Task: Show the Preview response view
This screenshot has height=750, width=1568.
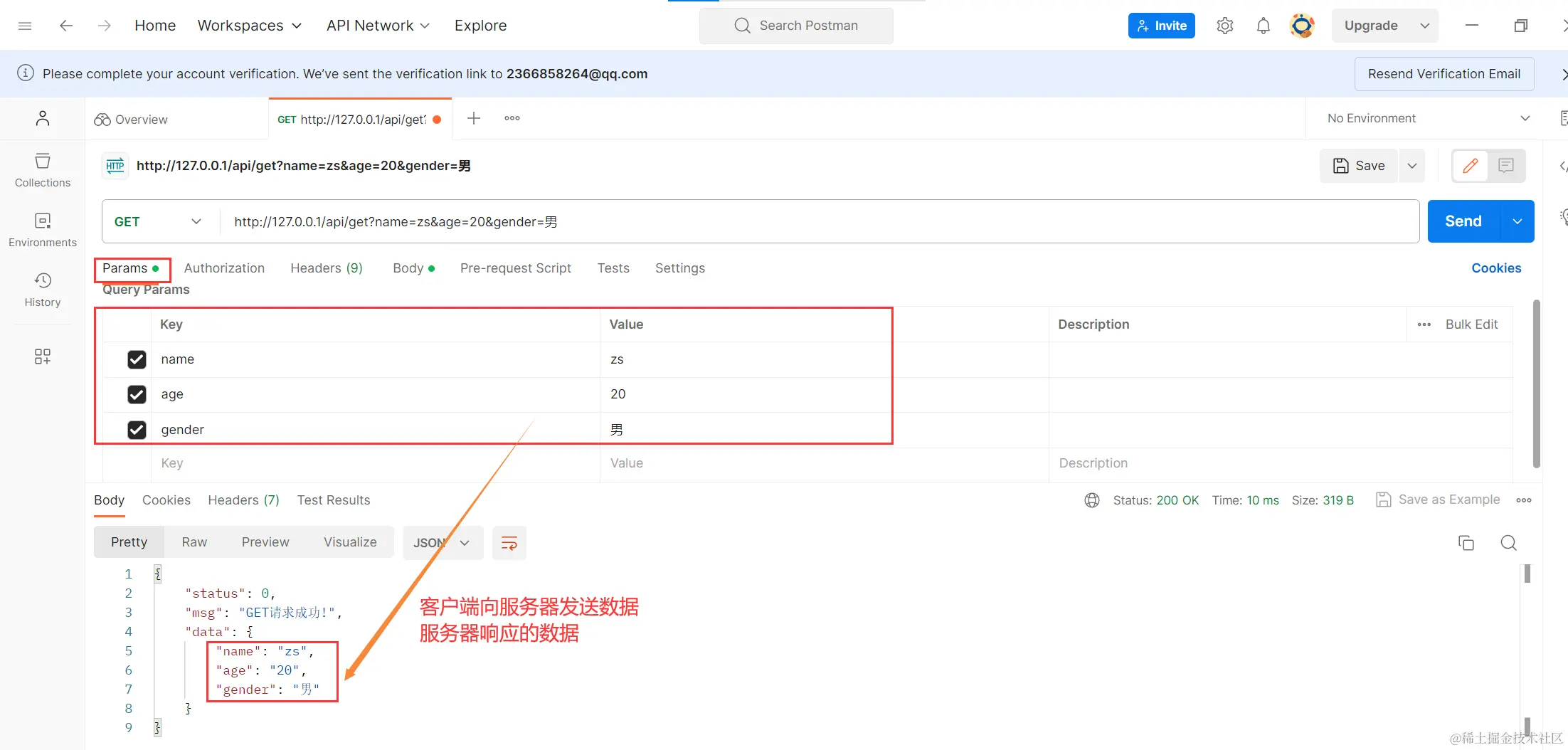Action: (265, 542)
